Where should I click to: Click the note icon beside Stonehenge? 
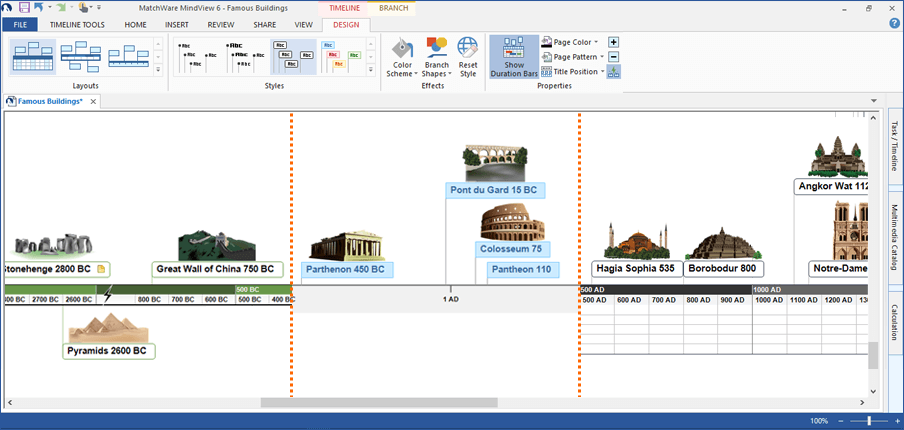101,269
